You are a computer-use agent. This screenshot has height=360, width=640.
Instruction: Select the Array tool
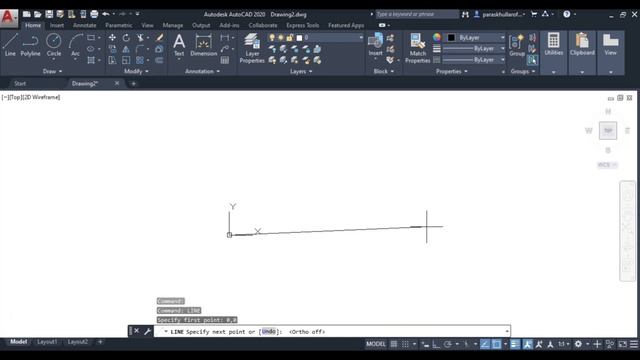click(x=140, y=60)
